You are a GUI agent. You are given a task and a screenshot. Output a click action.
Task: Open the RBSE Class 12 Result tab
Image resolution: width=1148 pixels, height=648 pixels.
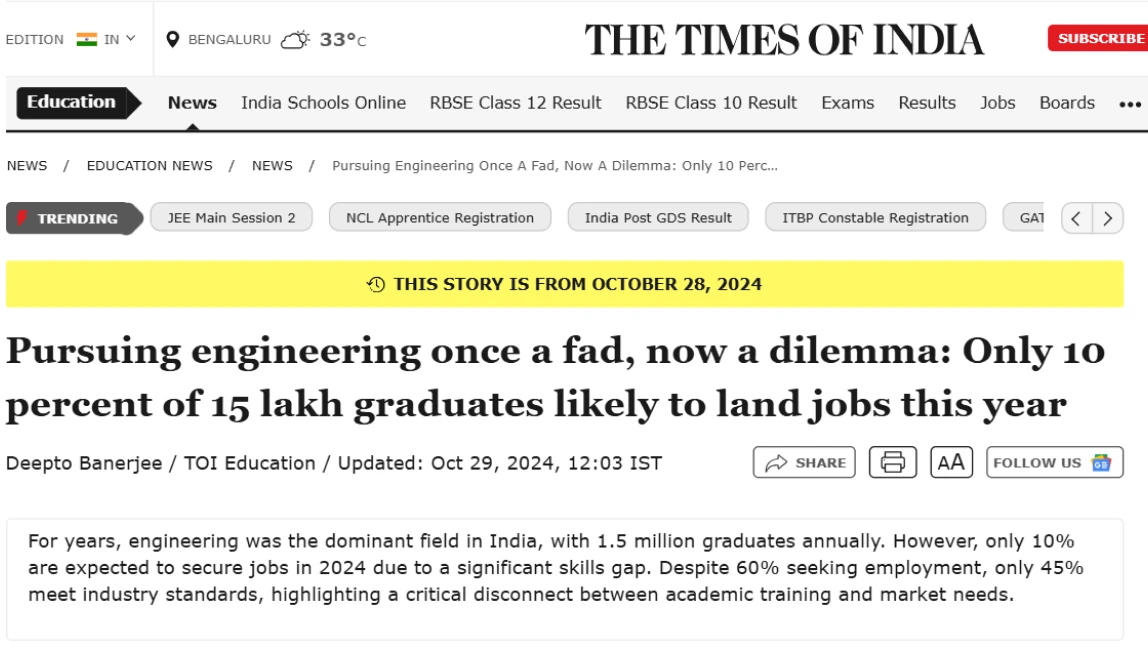[x=515, y=103]
